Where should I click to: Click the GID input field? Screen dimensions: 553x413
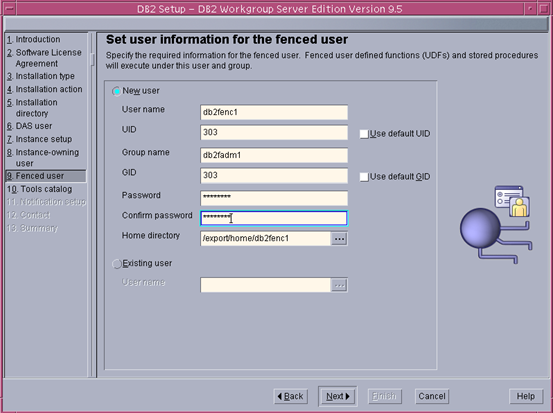(274, 176)
